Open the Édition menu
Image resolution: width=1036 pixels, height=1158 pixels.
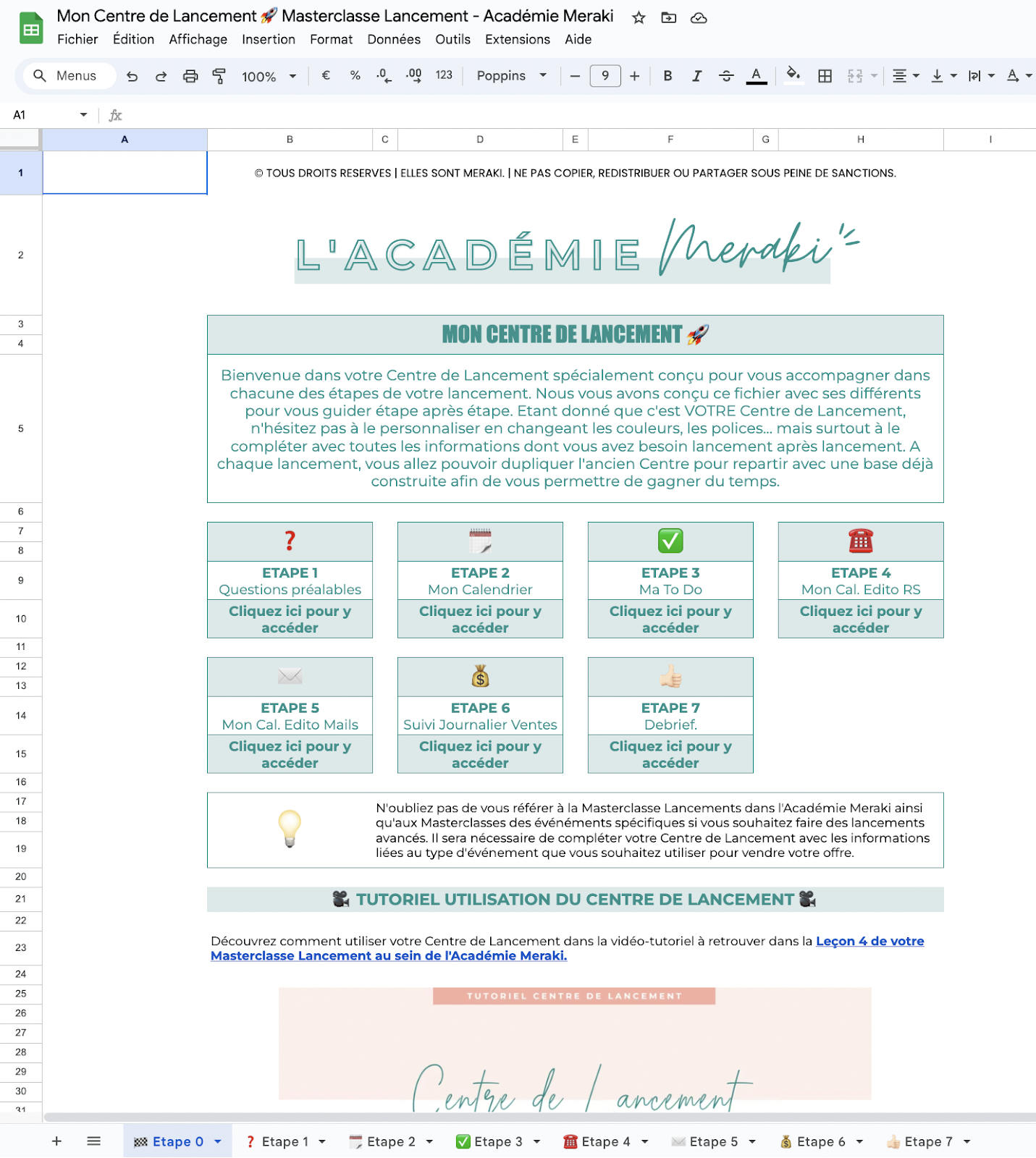click(x=133, y=39)
